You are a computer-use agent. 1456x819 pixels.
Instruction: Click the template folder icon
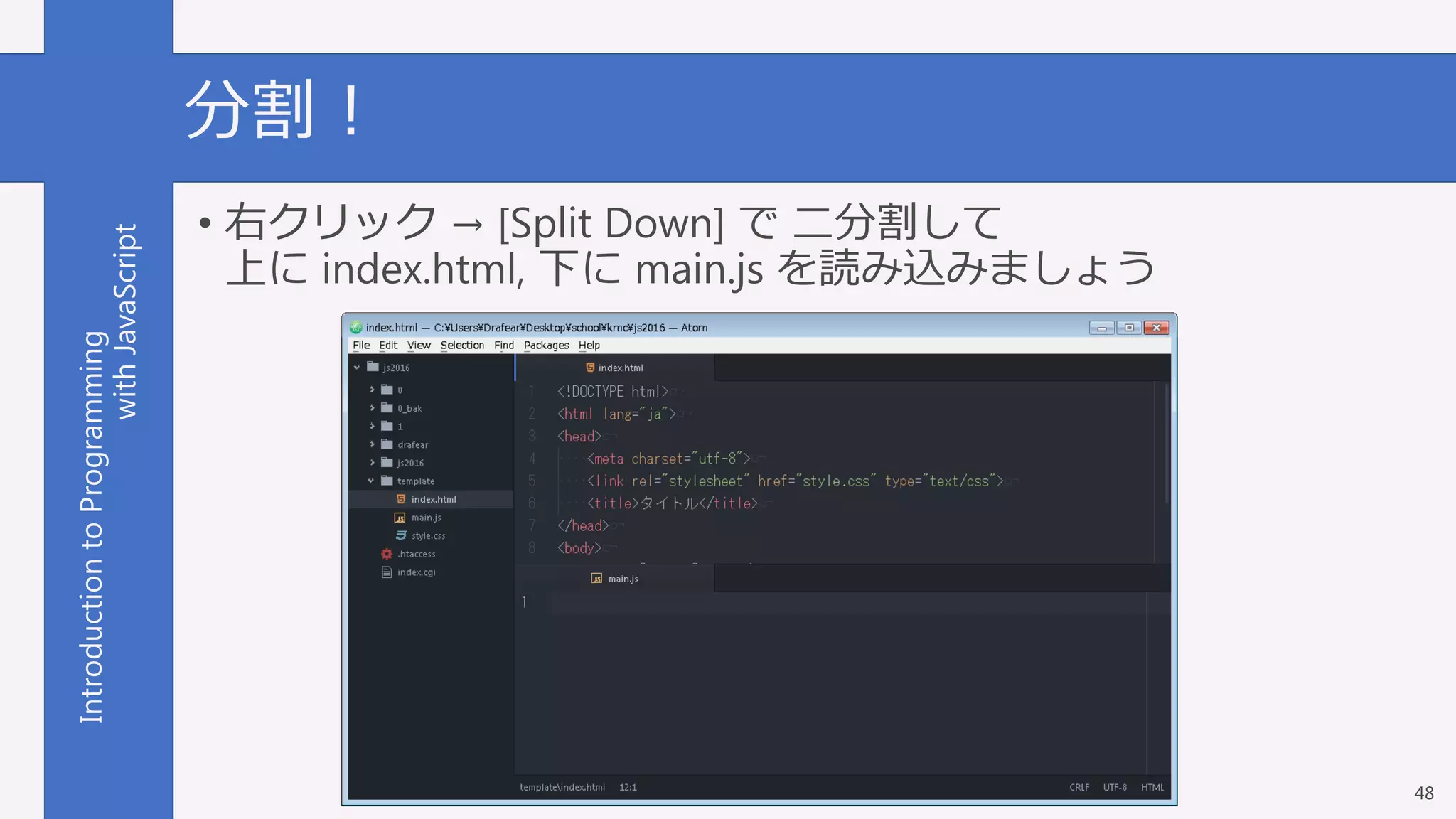pos(387,481)
